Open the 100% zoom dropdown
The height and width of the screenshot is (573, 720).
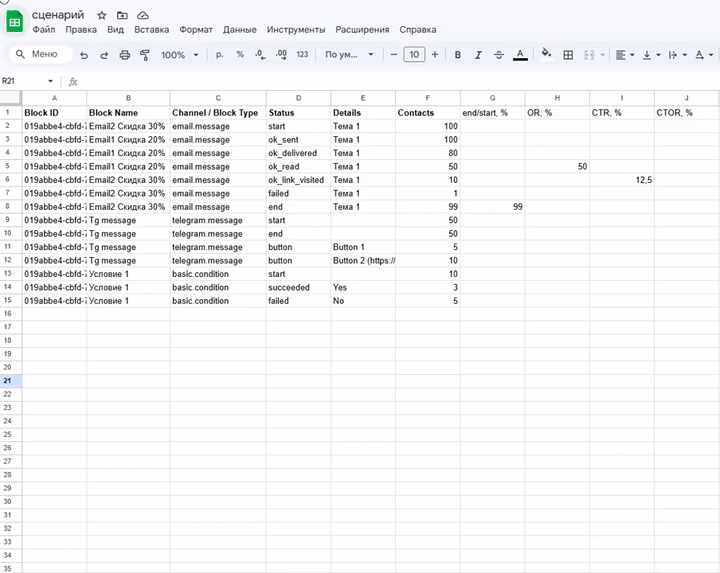(180, 55)
